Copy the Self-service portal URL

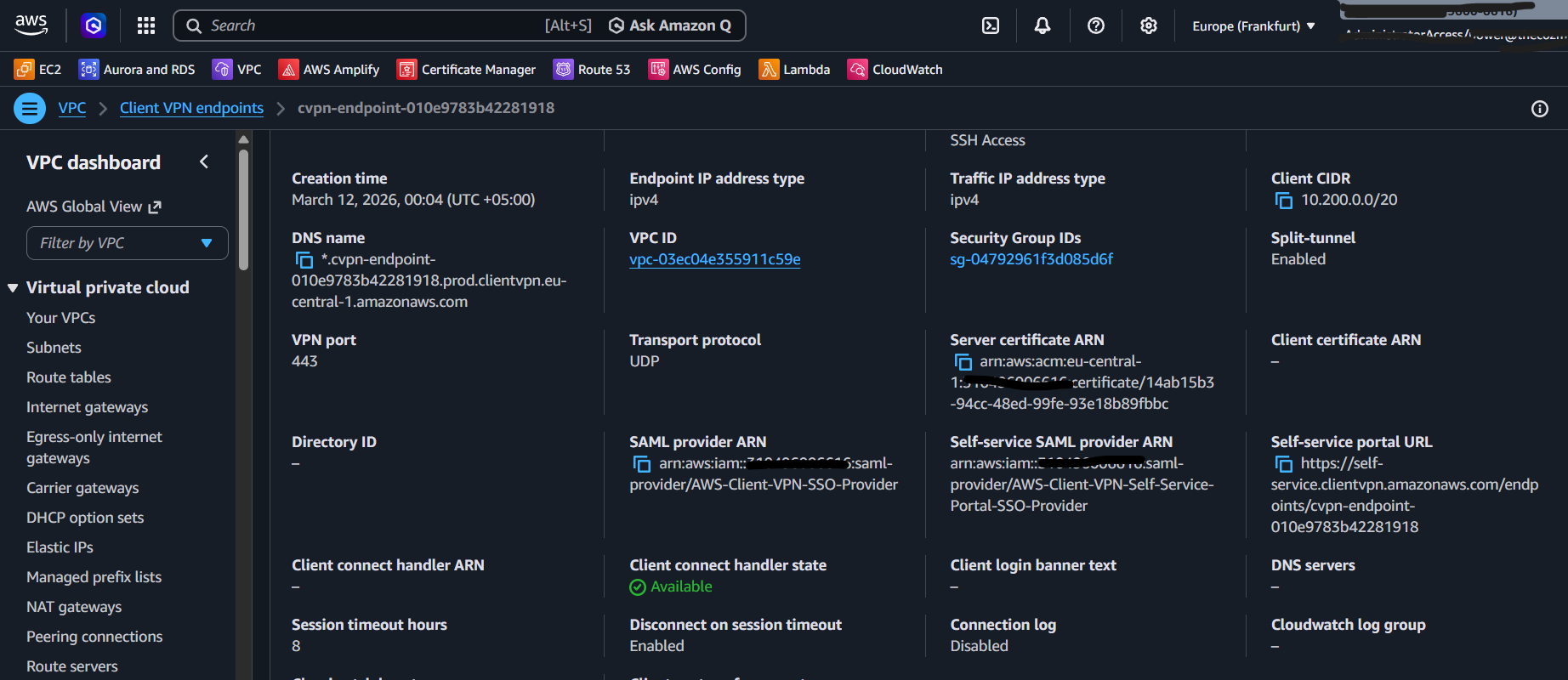[x=1283, y=464]
